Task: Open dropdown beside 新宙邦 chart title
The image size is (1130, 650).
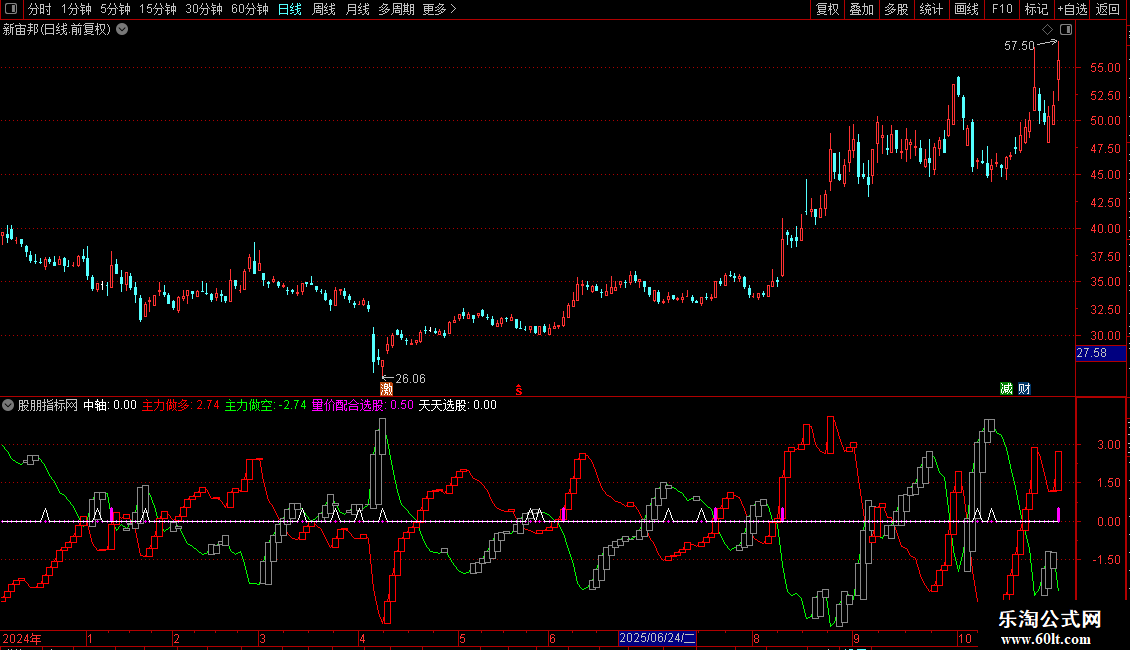Action: [123, 29]
